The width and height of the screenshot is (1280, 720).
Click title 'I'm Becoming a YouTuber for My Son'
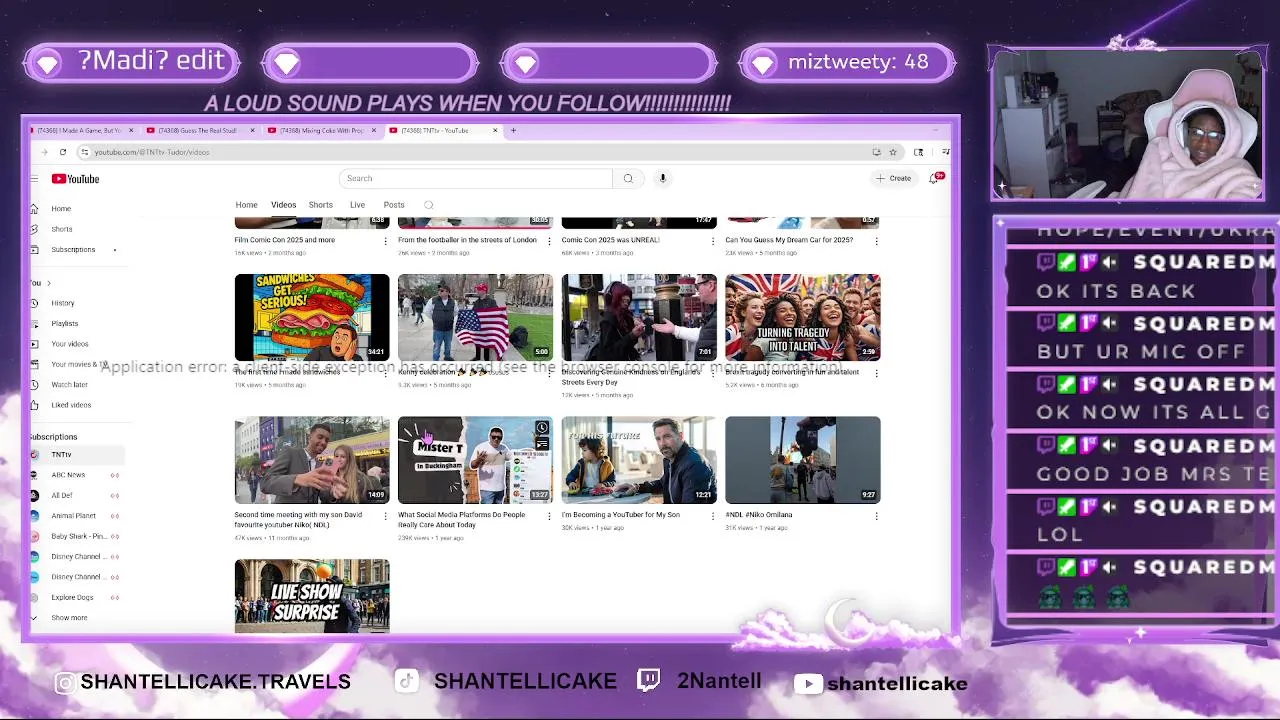click(x=621, y=515)
